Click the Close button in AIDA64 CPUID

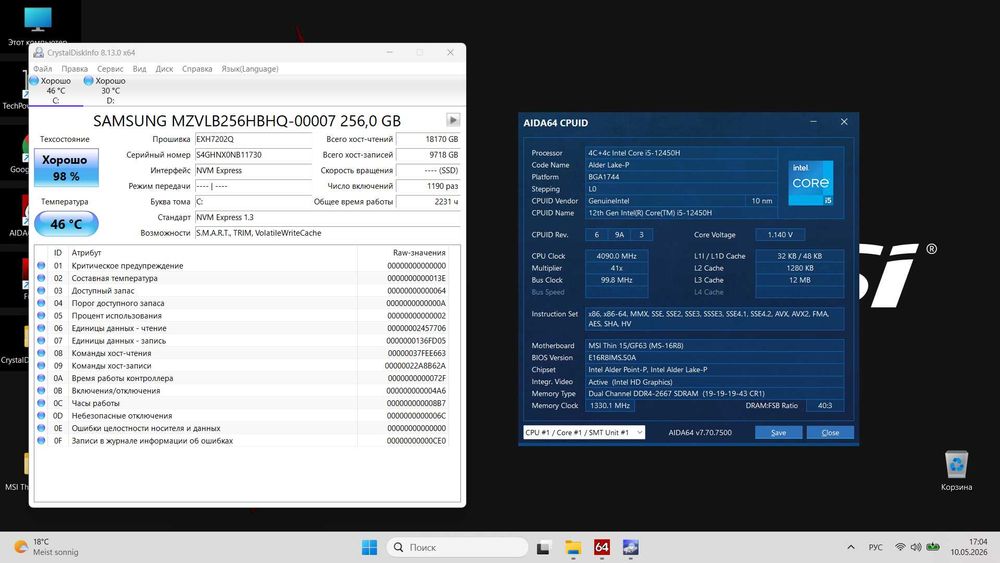(x=830, y=432)
